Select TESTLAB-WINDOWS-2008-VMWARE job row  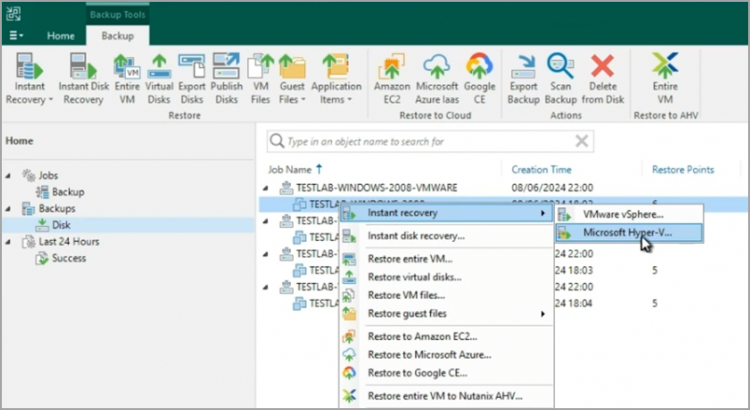pos(376,188)
